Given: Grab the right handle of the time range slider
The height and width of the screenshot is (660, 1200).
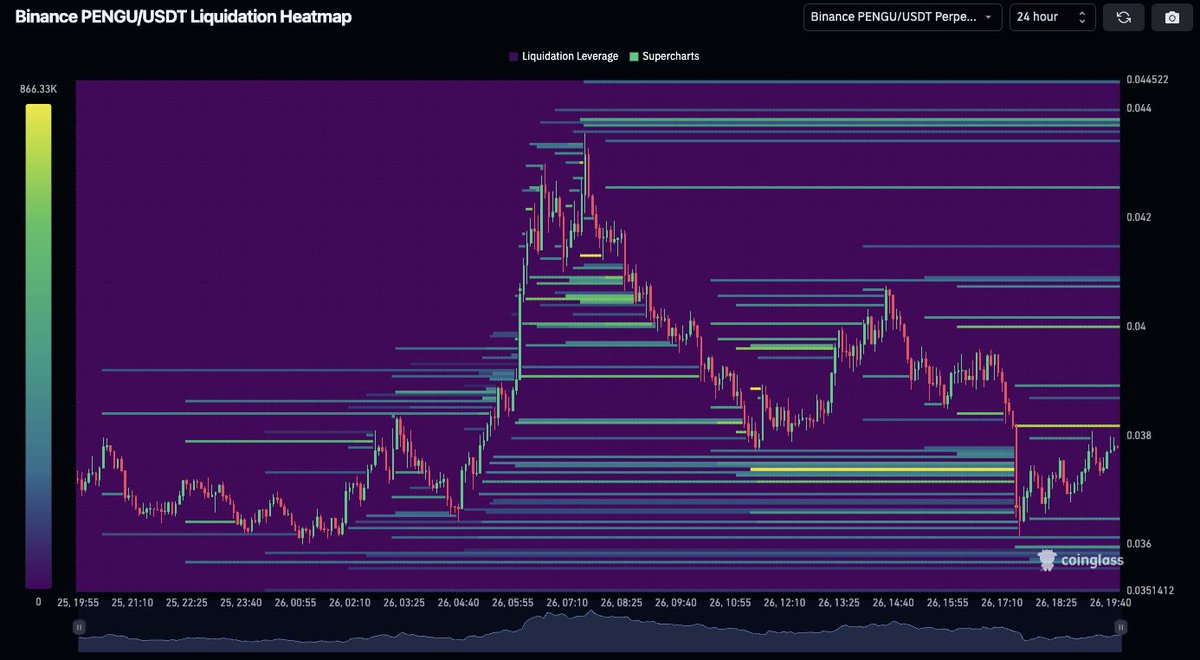Looking at the screenshot, I should [x=1121, y=627].
